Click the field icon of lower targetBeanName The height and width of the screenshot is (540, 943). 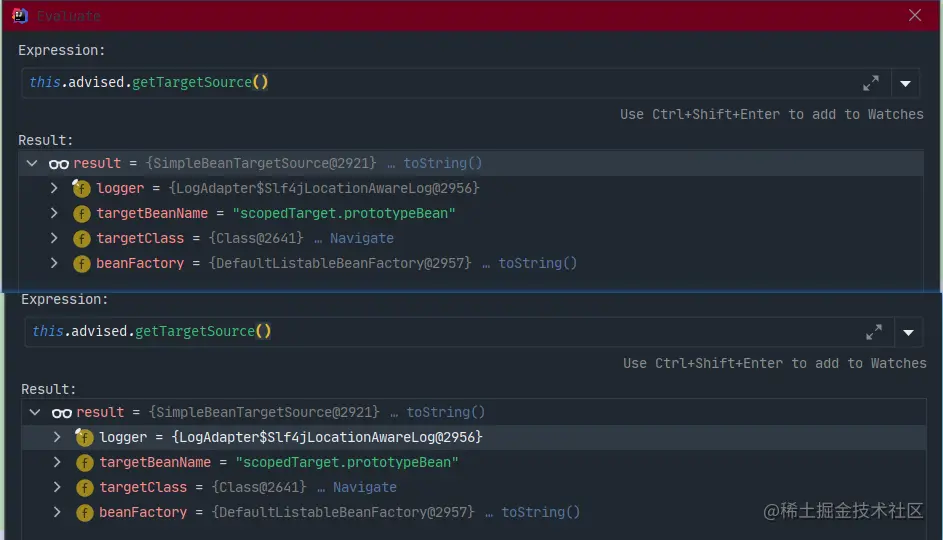pyautogui.click(x=84, y=462)
